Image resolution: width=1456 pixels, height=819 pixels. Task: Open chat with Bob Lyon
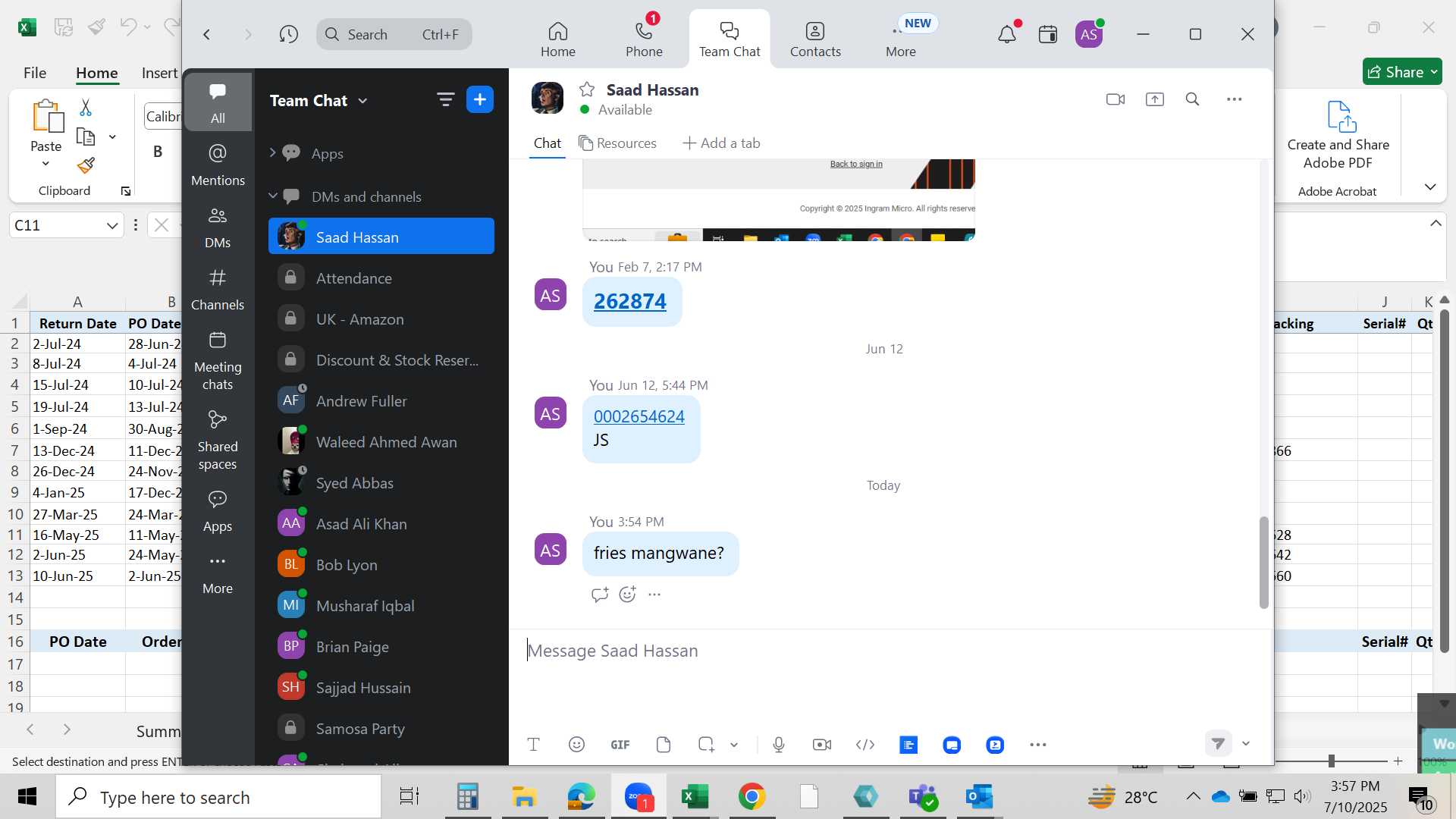pos(381,565)
